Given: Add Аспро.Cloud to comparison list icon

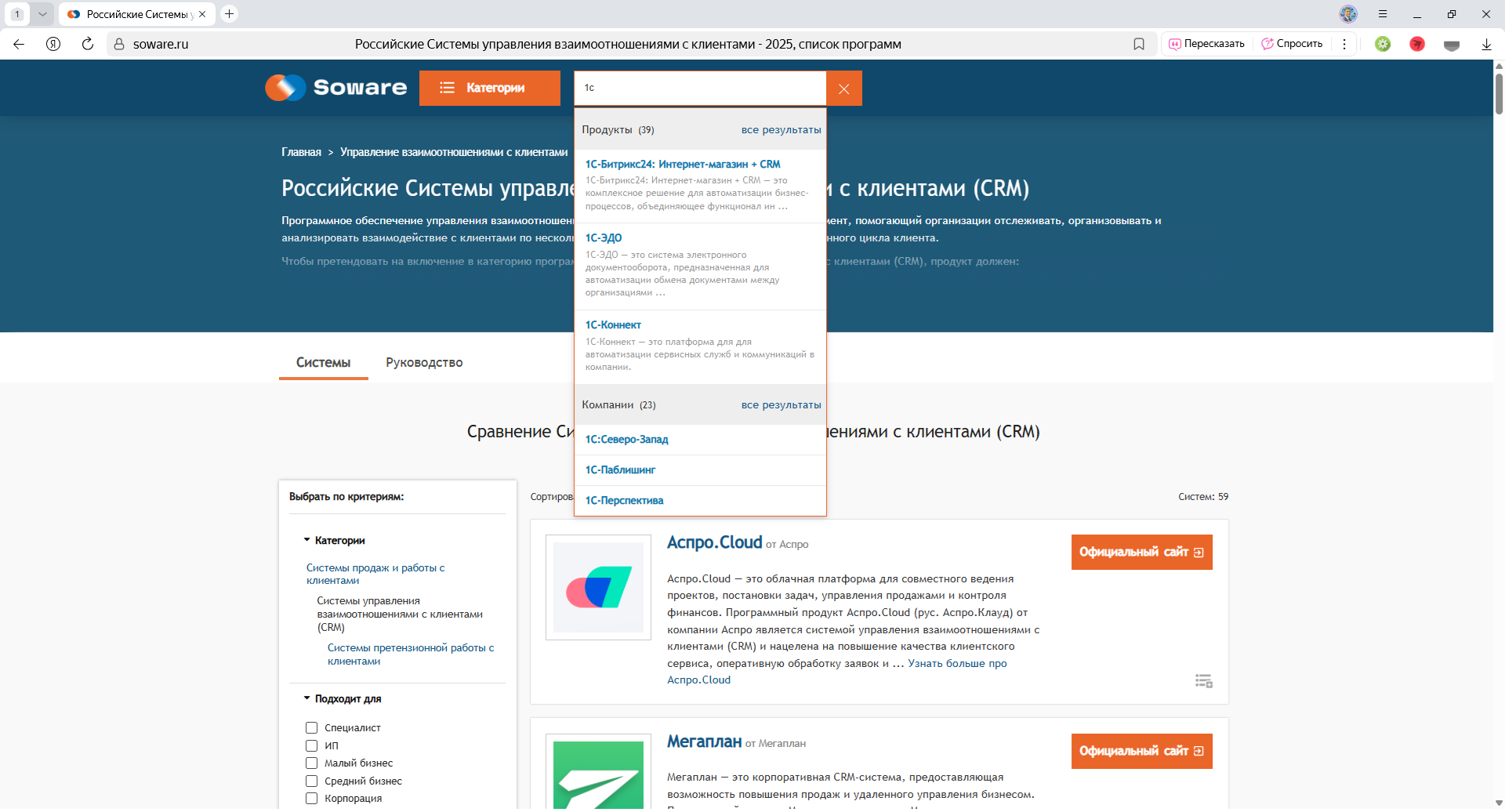Looking at the screenshot, I should tap(1203, 680).
